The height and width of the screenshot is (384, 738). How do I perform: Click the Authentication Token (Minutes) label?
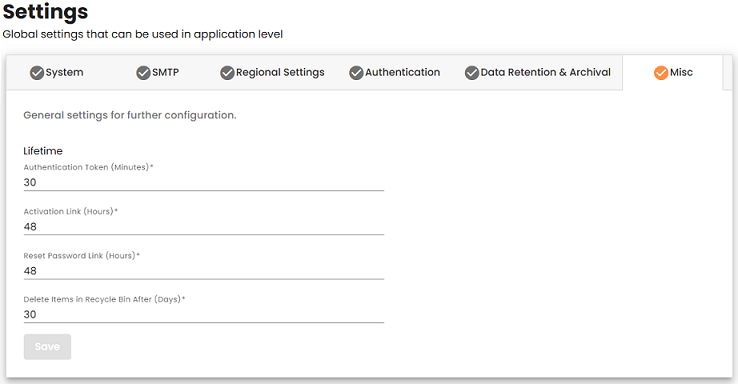tap(88, 167)
